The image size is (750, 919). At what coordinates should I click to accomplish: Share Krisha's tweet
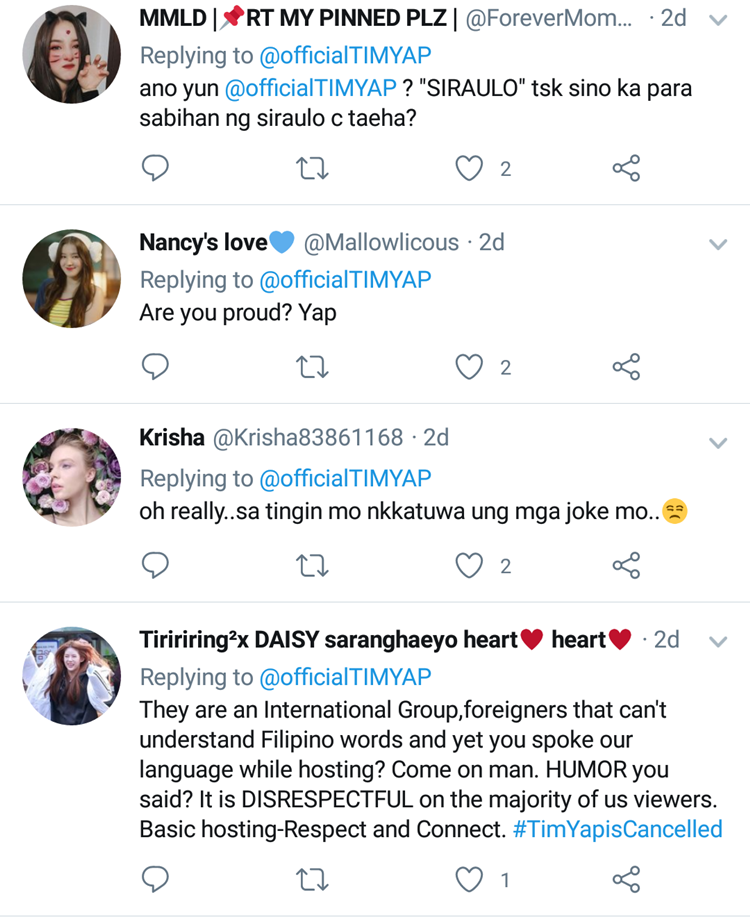626,566
